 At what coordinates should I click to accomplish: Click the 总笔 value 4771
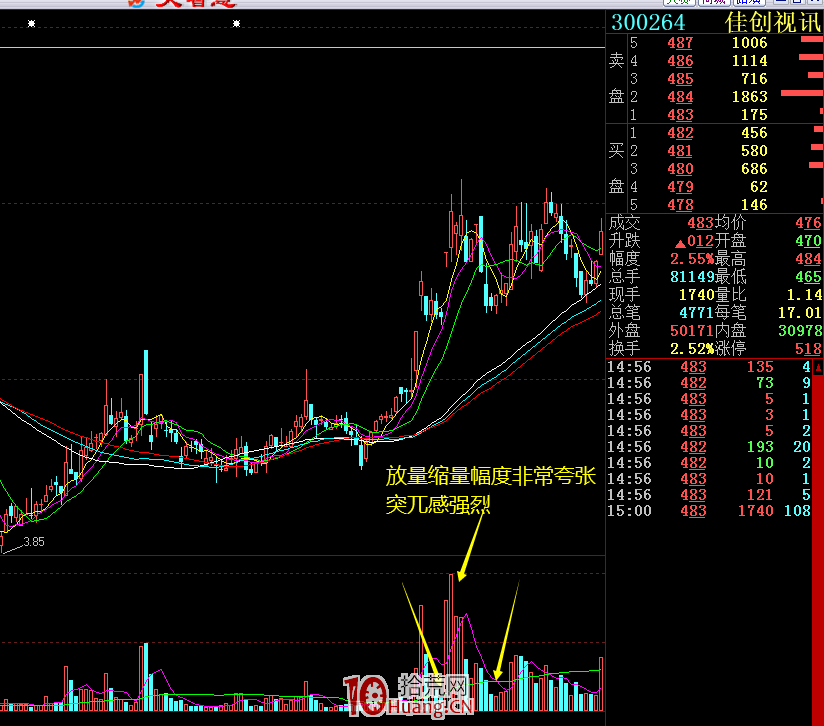click(x=696, y=313)
